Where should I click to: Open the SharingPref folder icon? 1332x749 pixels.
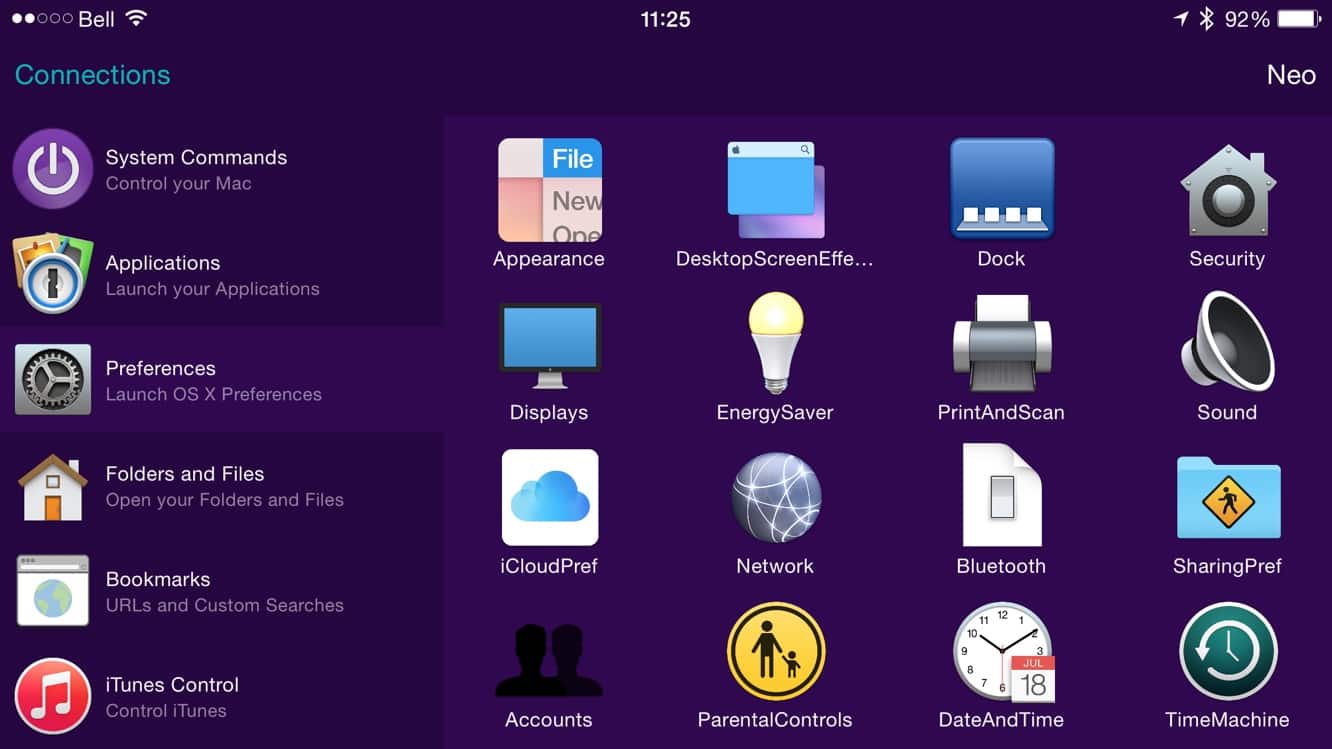pyautogui.click(x=1227, y=497)
